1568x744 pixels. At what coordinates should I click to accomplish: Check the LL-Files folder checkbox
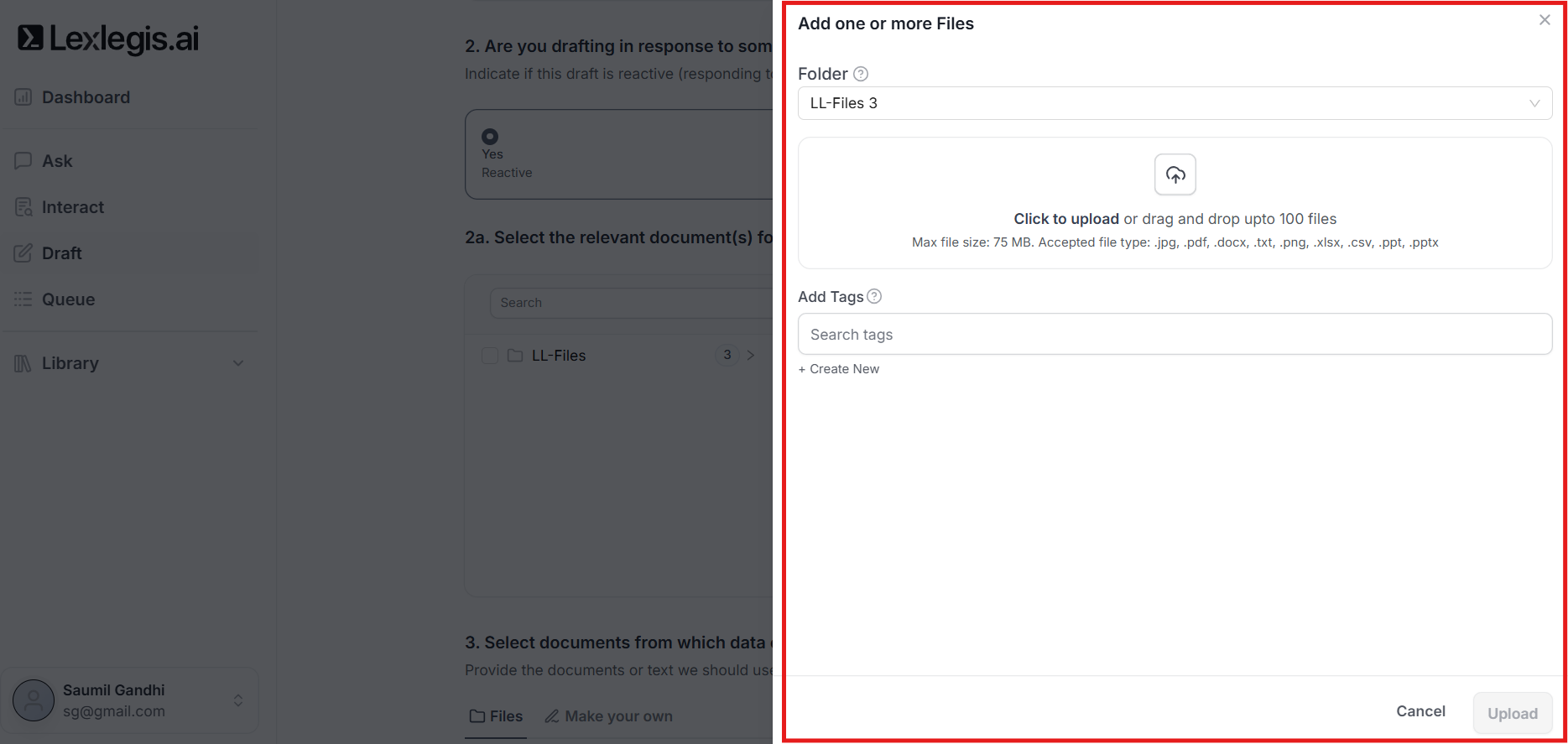coord(490,356)
